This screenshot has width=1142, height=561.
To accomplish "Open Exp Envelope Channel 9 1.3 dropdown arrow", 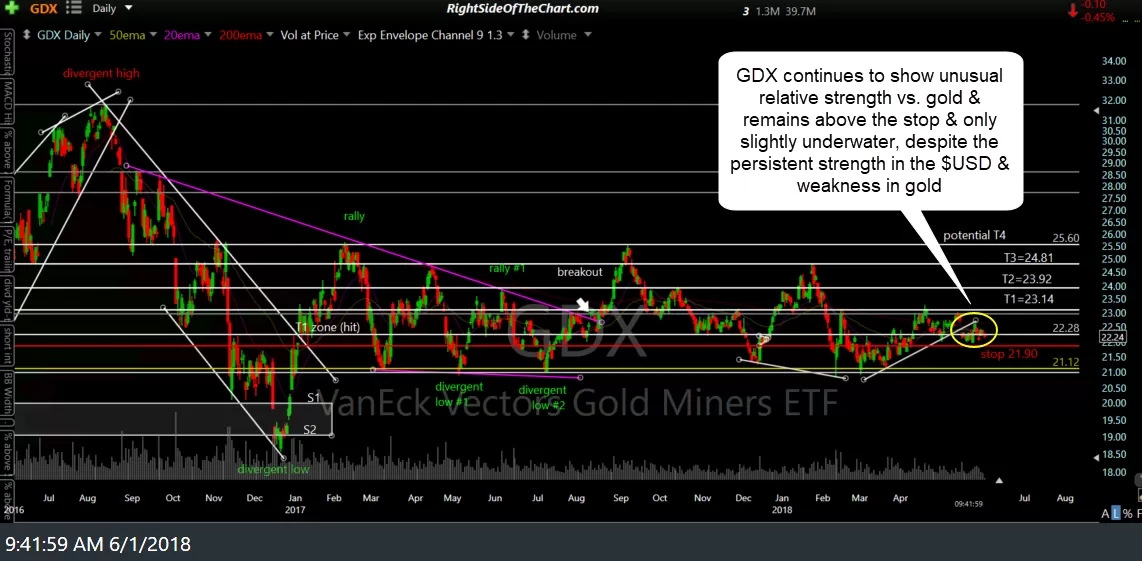I will pos(511,35).
